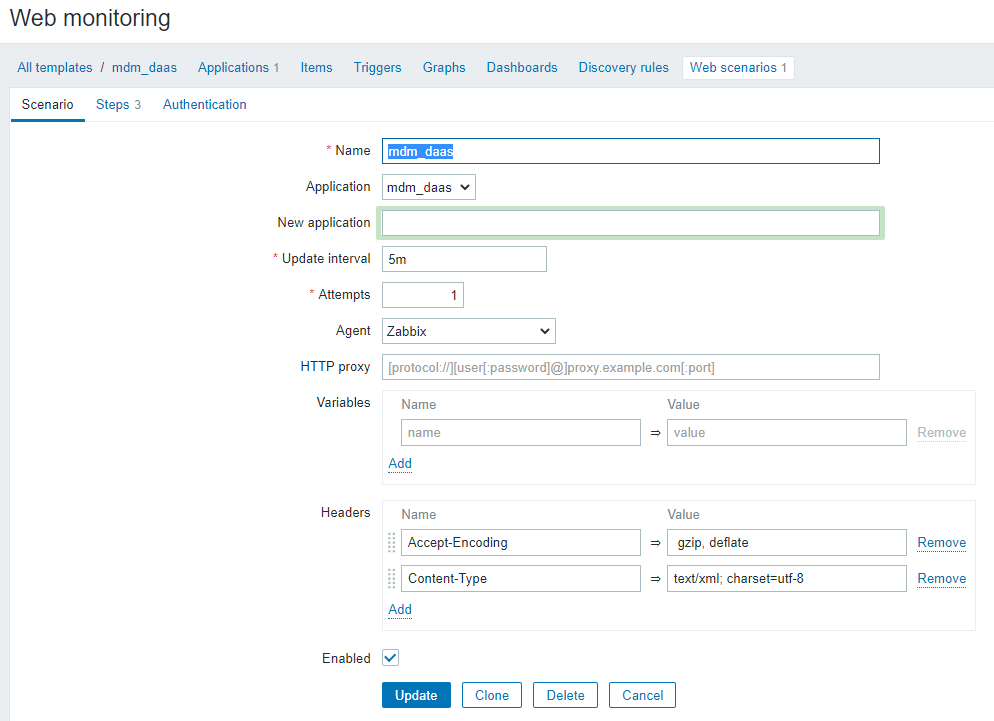This screenshot has width=994, height=721.
Task: Open the Authentication tab
Action: tap(204, 105)
